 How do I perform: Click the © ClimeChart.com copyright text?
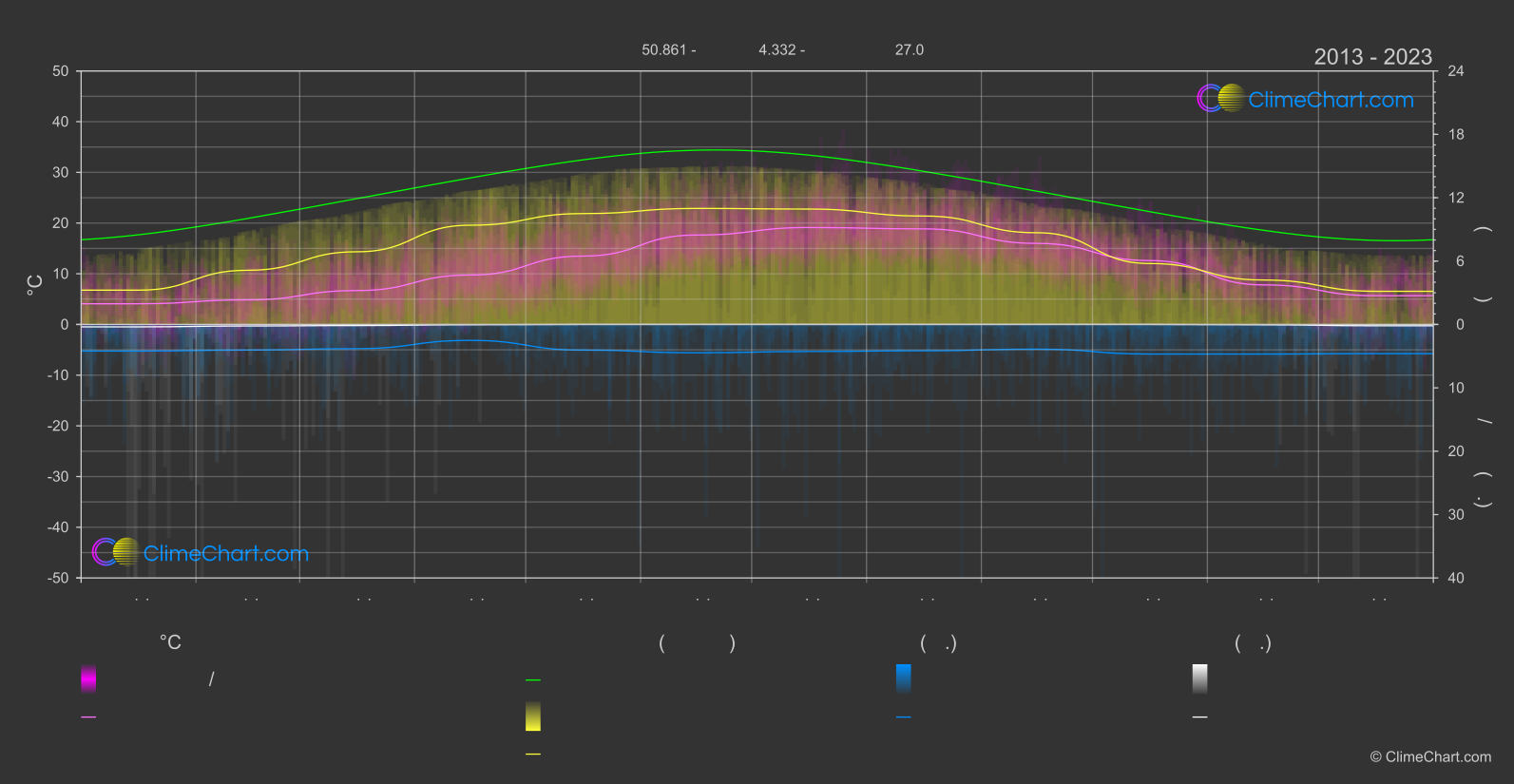pos(1430,756)
